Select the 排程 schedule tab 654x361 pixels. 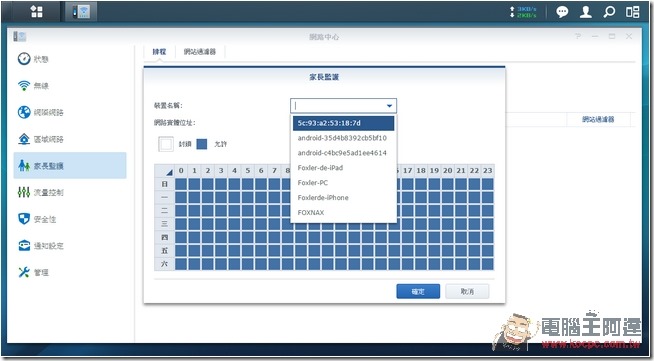tap(159, 52)
